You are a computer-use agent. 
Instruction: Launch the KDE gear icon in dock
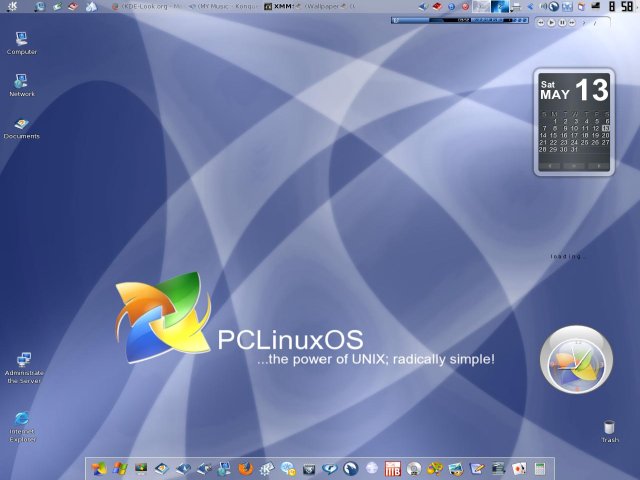[267, 469]
